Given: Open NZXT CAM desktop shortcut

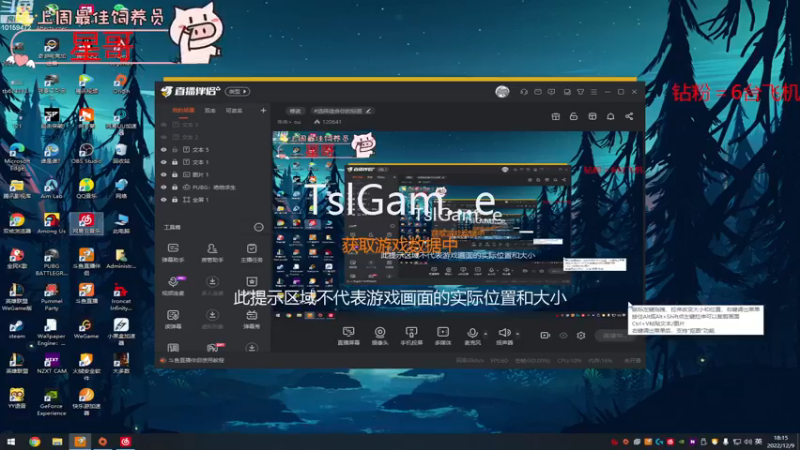Looking at the screenshot, I should tap(51, 364).
